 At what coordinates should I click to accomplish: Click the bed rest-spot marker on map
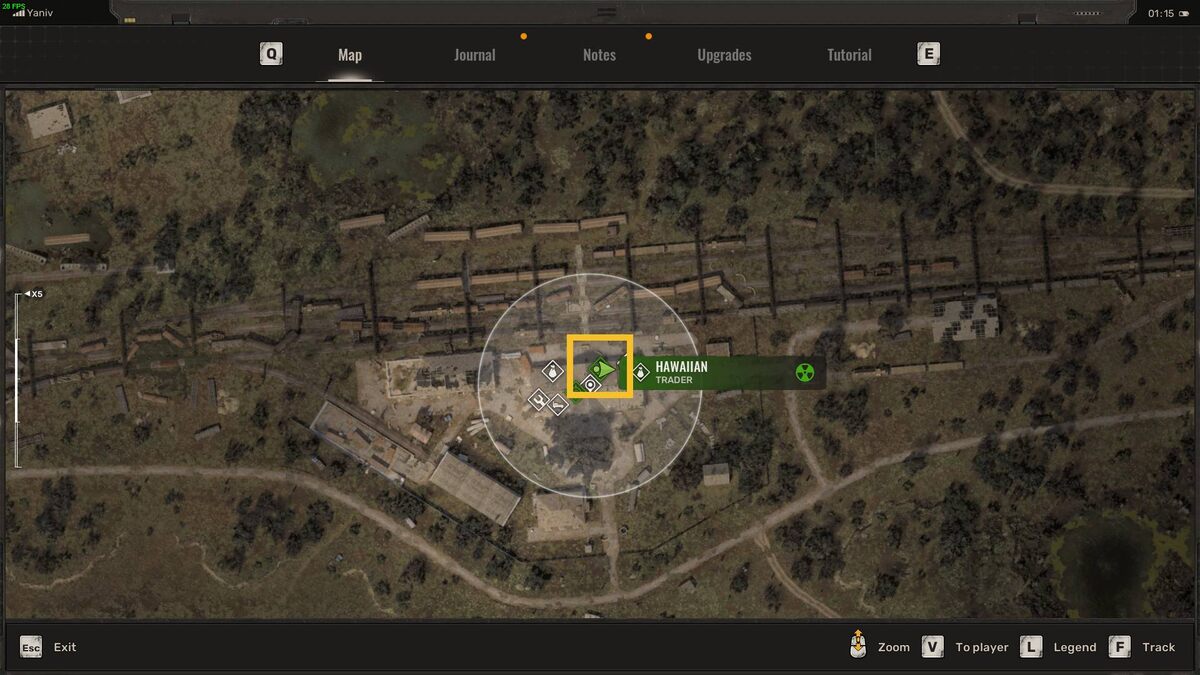(x=558, y=405)
